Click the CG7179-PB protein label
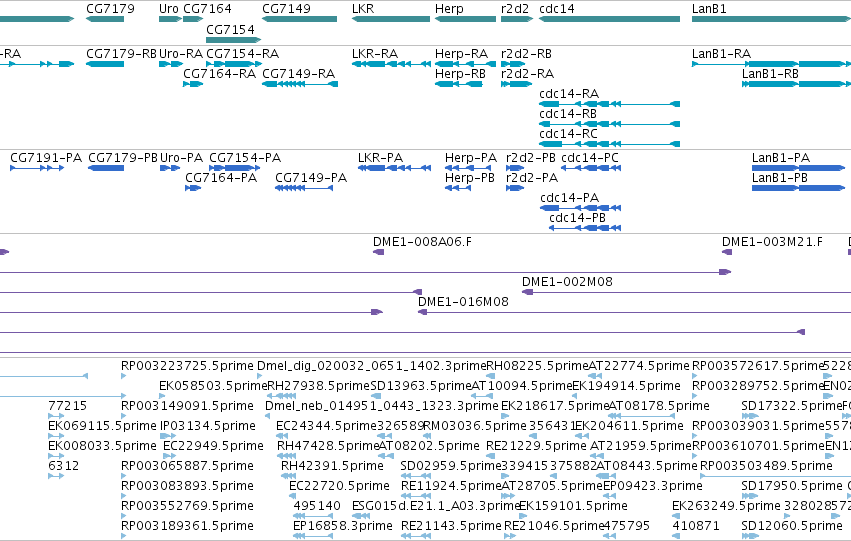The image size is (851, 541). point(123,158)
